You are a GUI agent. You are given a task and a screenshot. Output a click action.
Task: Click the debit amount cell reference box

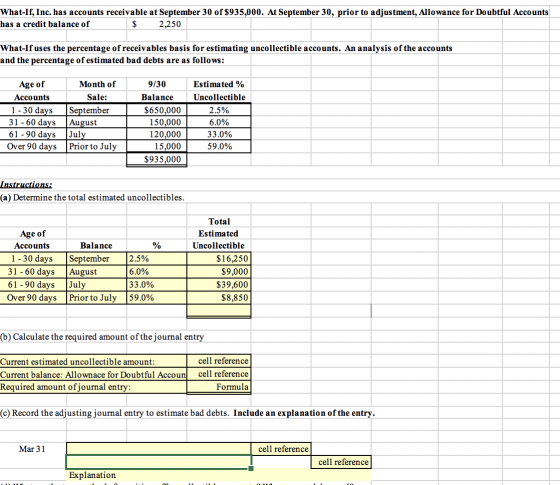click(281, 449)
